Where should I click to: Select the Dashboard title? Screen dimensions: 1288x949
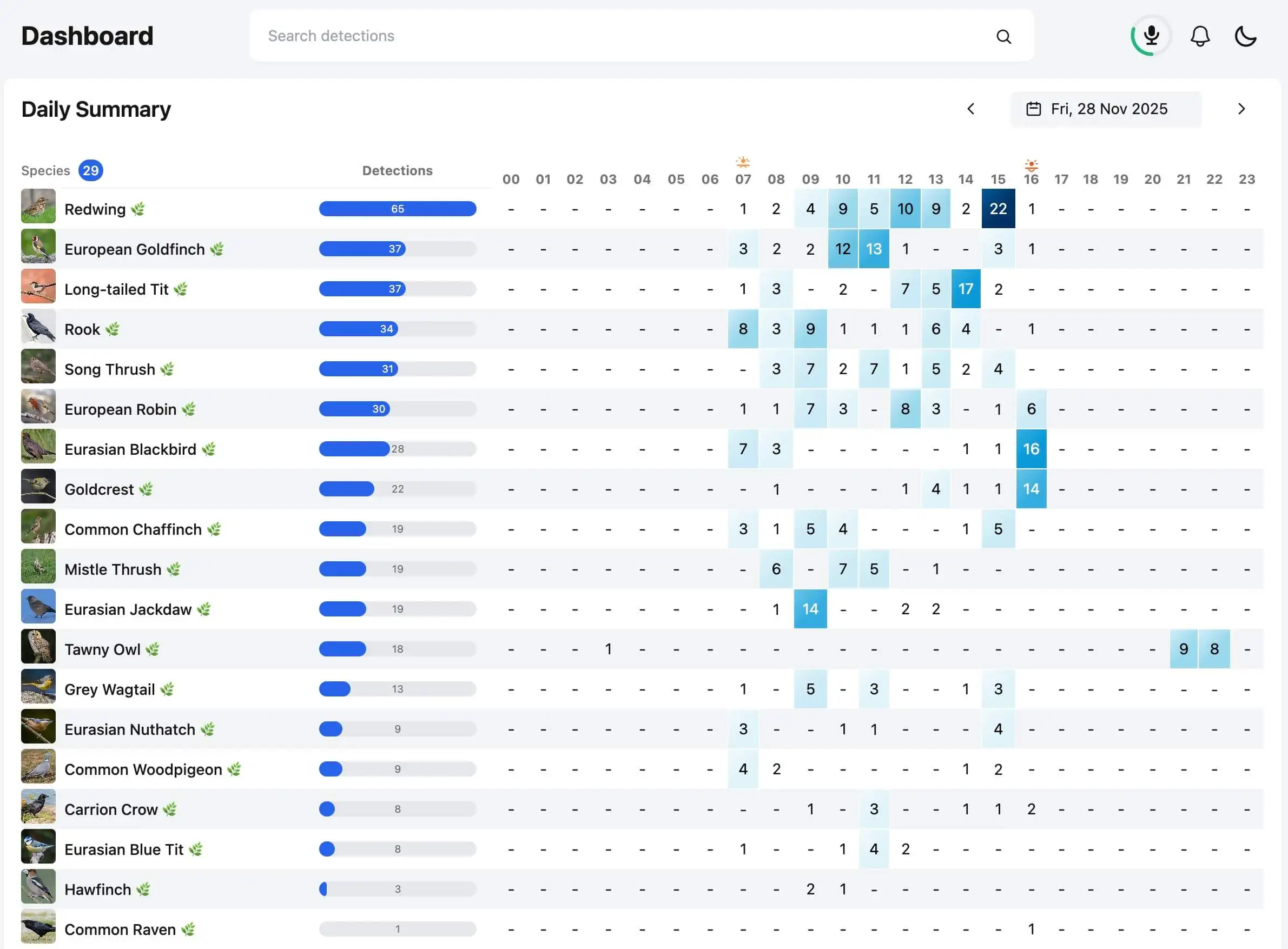[x=87, y=36]
